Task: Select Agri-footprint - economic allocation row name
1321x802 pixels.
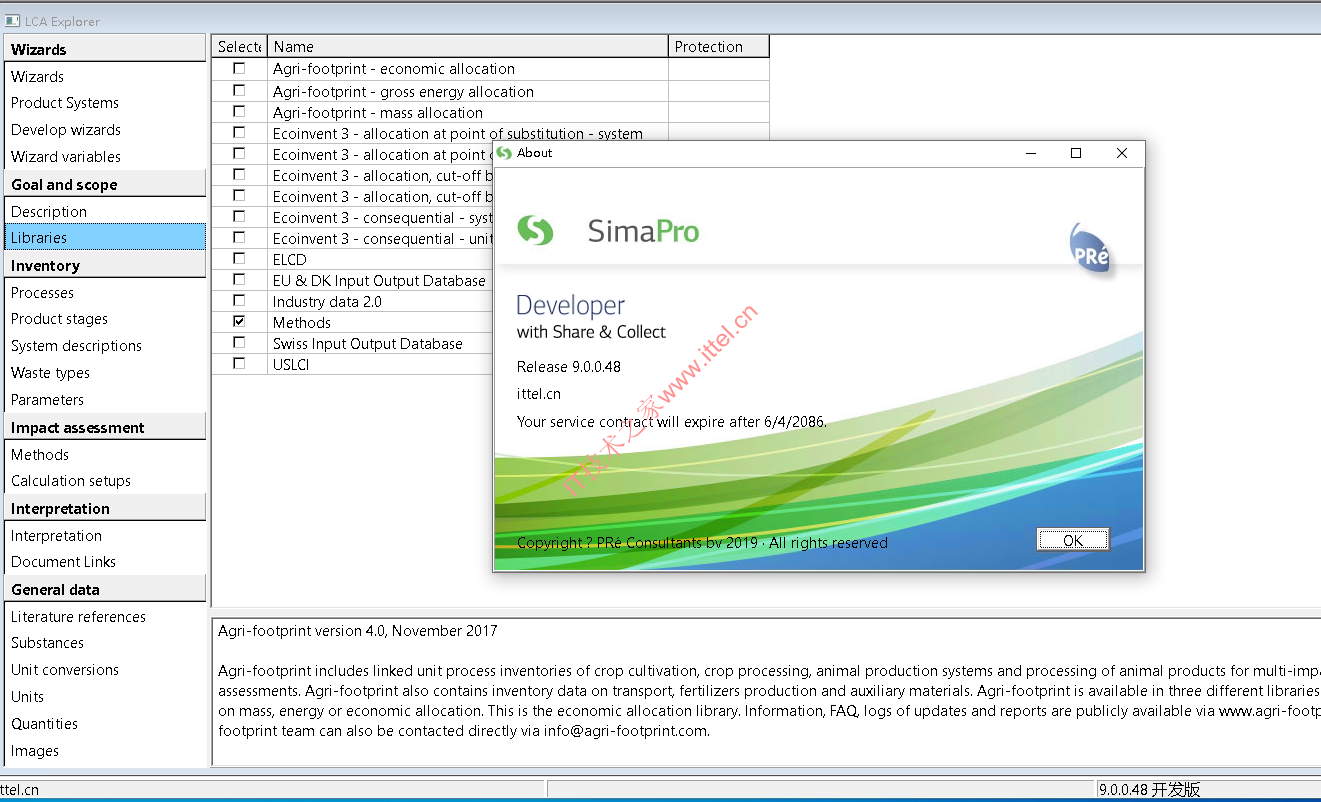Action: pyautogui.click(x=394, y=68)
